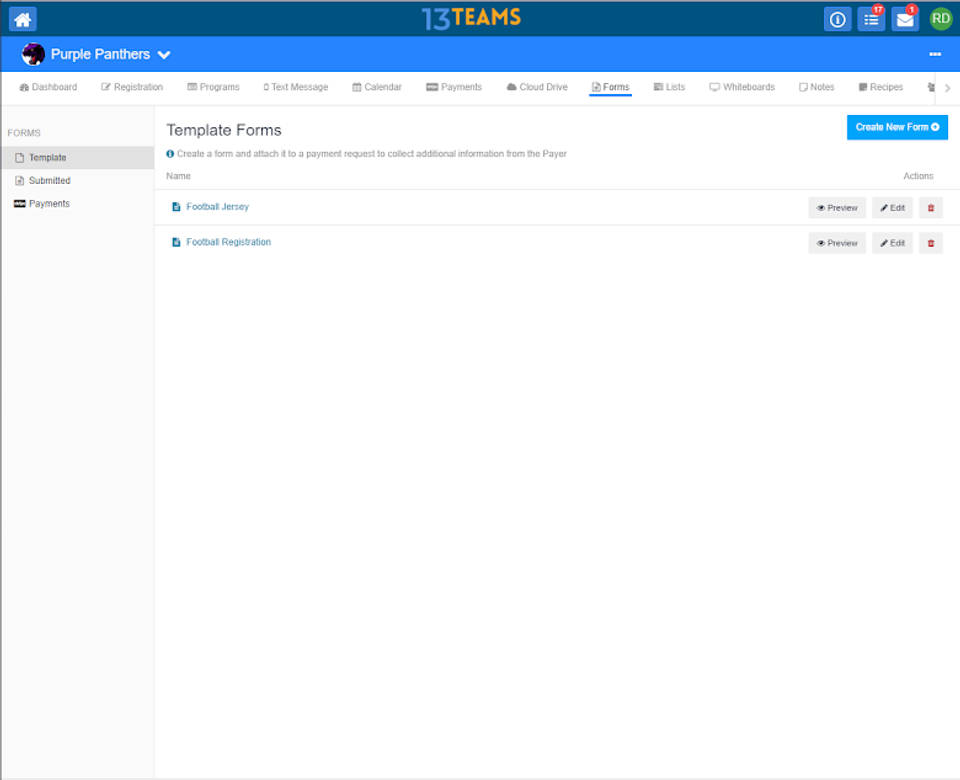The height and width of the screenshot is (780, 960).
Task: Open the task list icon with badge
Action: (871, 19)
